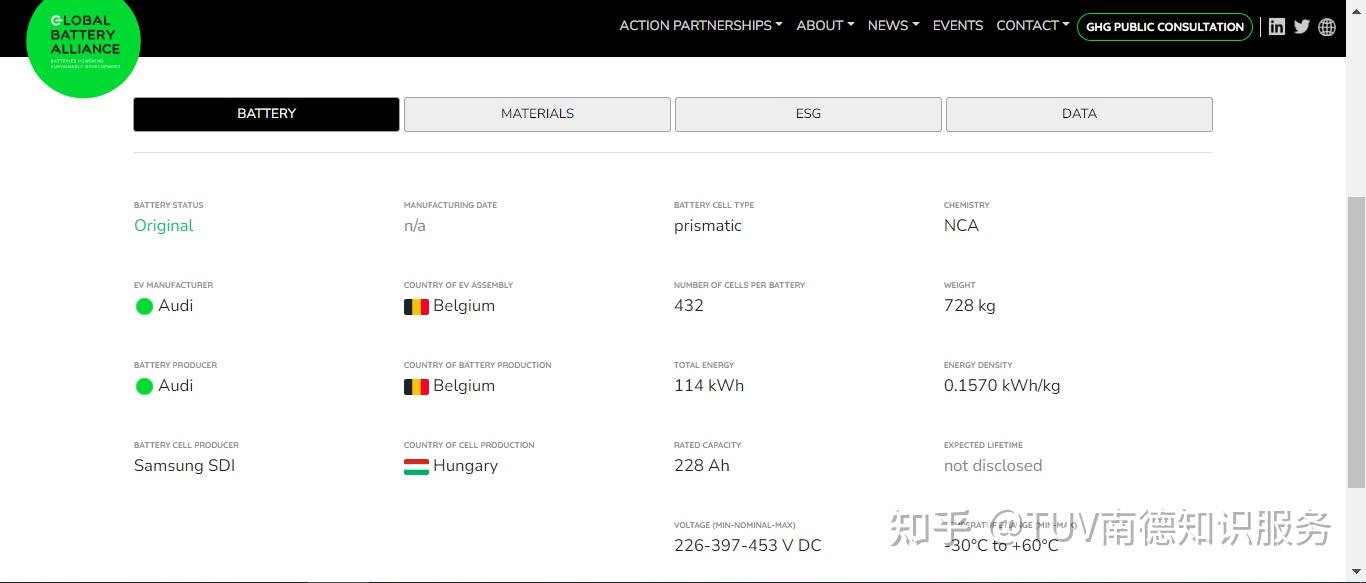Click the Original battery status link
Screen dimensions: 1366x583
(164, 226)
